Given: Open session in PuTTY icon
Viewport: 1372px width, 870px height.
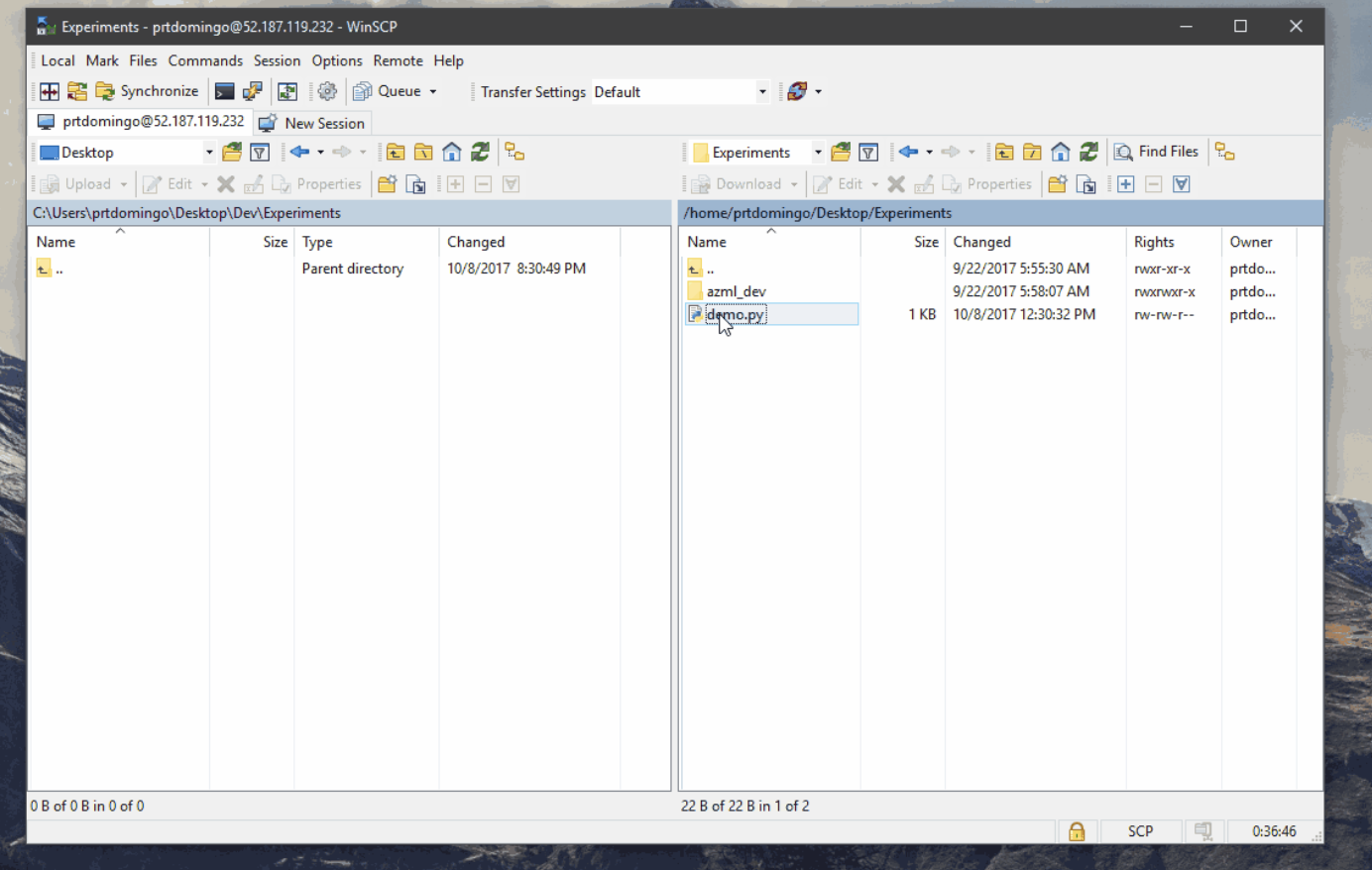Looking at the screenshot, I should tap(253, 91).
